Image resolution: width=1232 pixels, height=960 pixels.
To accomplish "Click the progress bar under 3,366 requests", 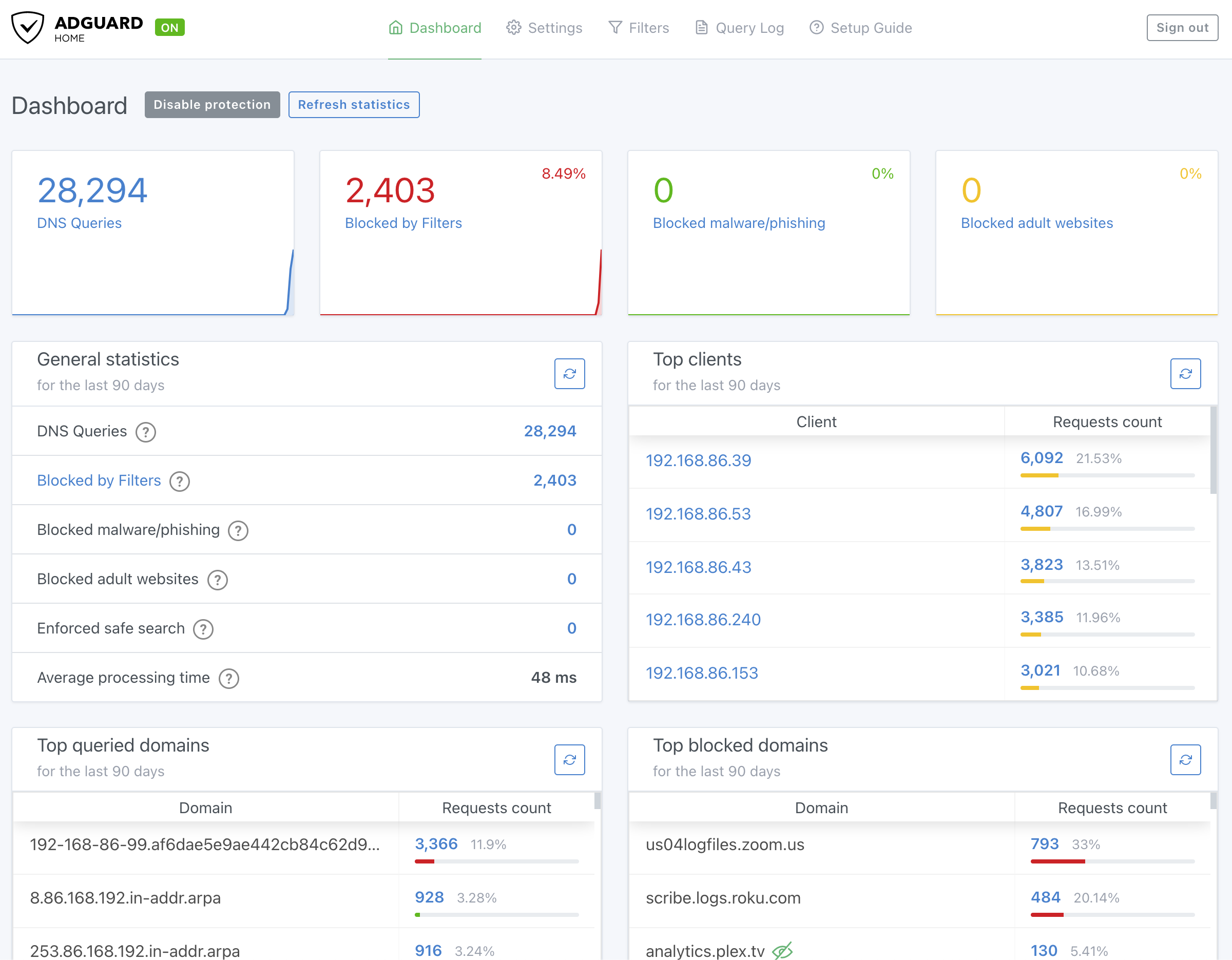I will point(496,861).
